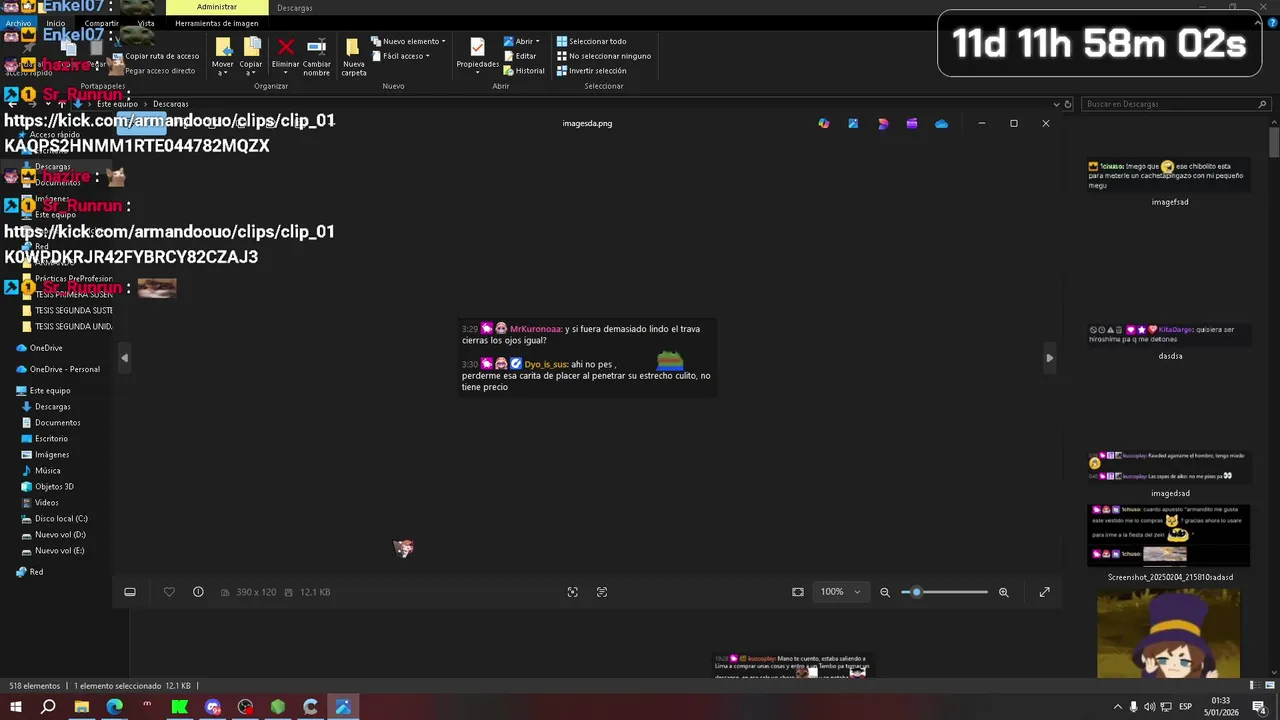Click the refresh icon beside address bar
Screen dimensions: 1280x720
[x=1068, y=104]
